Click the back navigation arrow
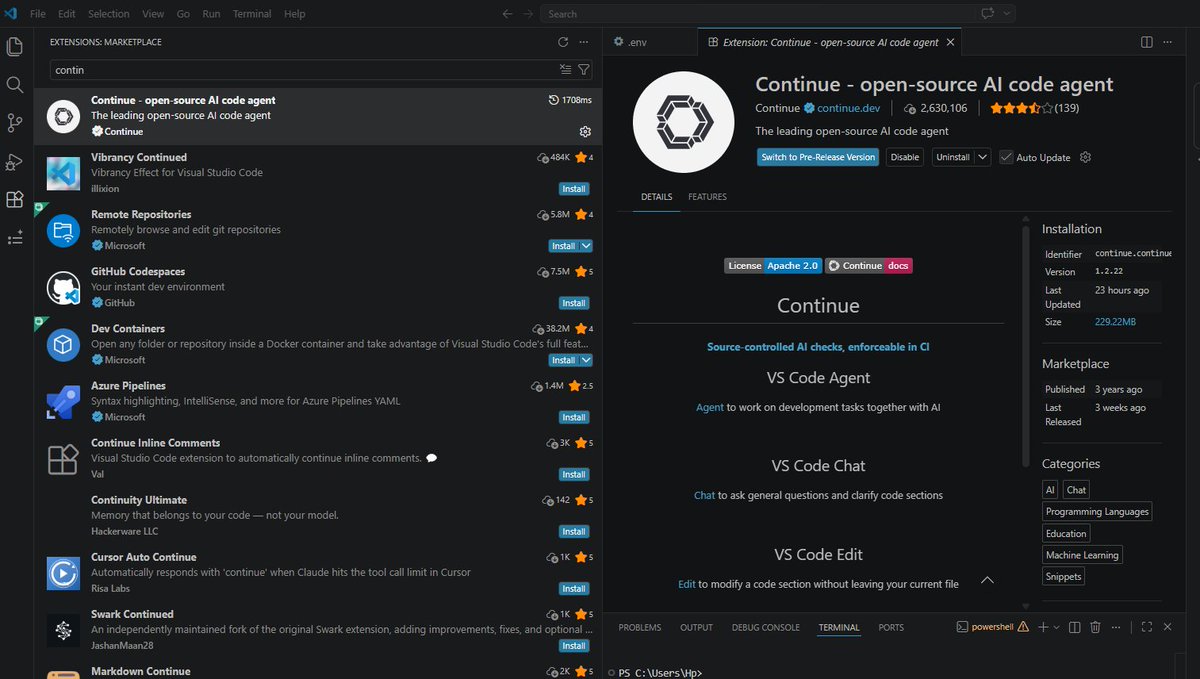 [508, 13]
